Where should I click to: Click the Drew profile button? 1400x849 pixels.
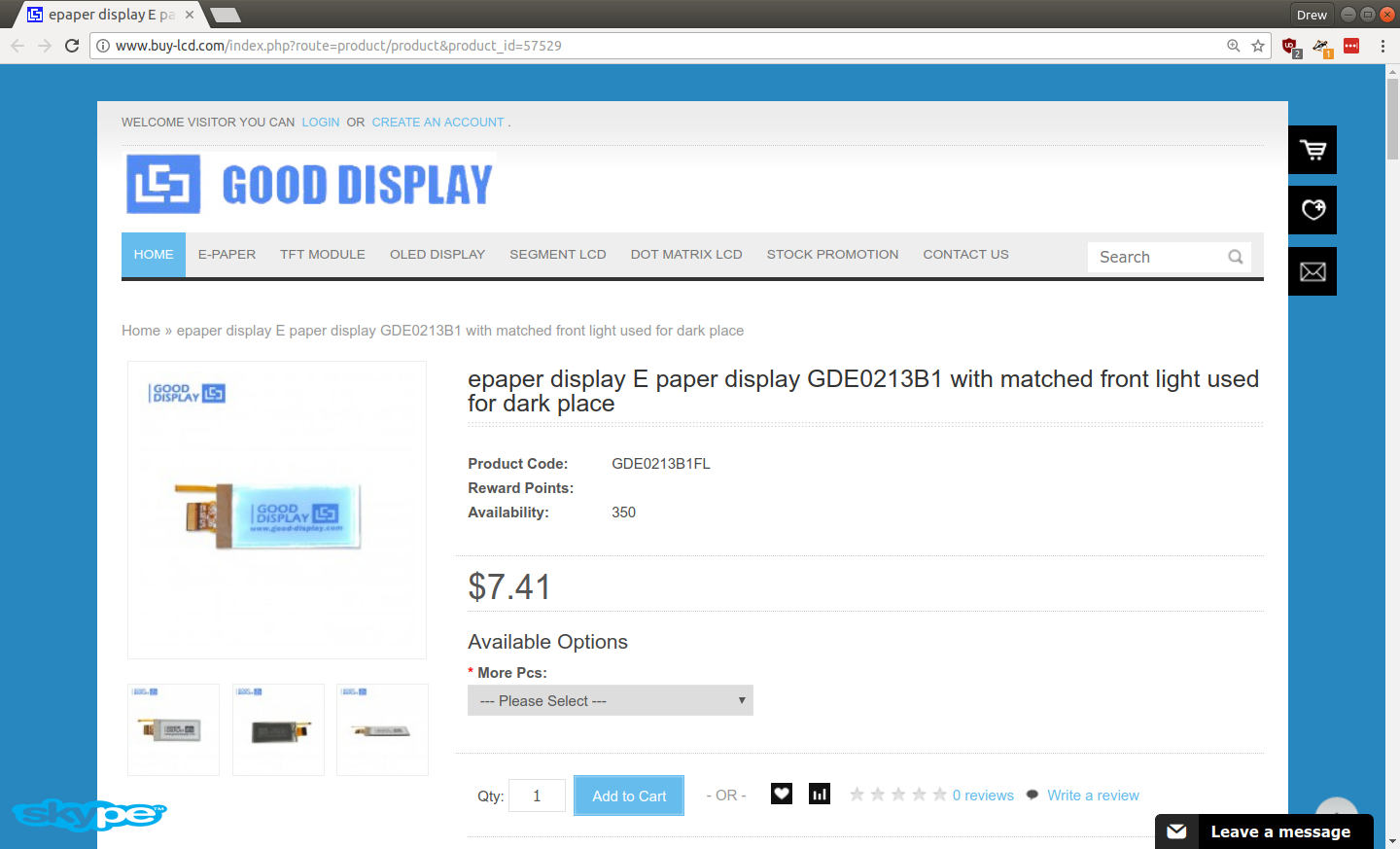click(1312, 15)
